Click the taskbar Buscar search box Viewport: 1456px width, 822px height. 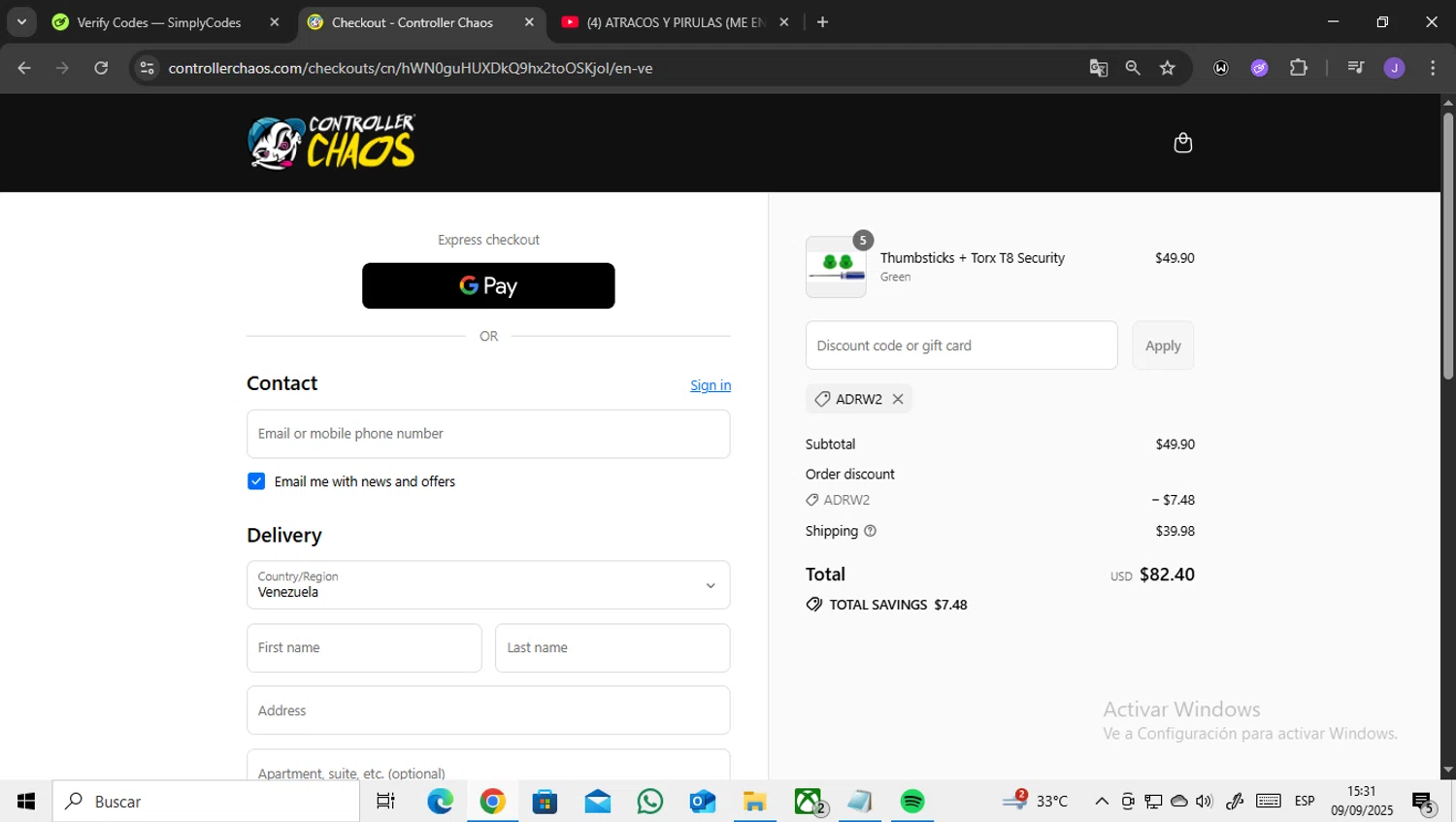point(206,802)
